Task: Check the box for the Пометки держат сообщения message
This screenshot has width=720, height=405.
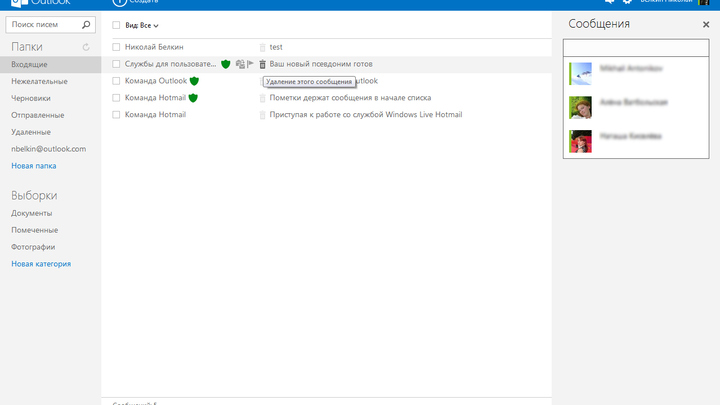Action: [116, 98]
